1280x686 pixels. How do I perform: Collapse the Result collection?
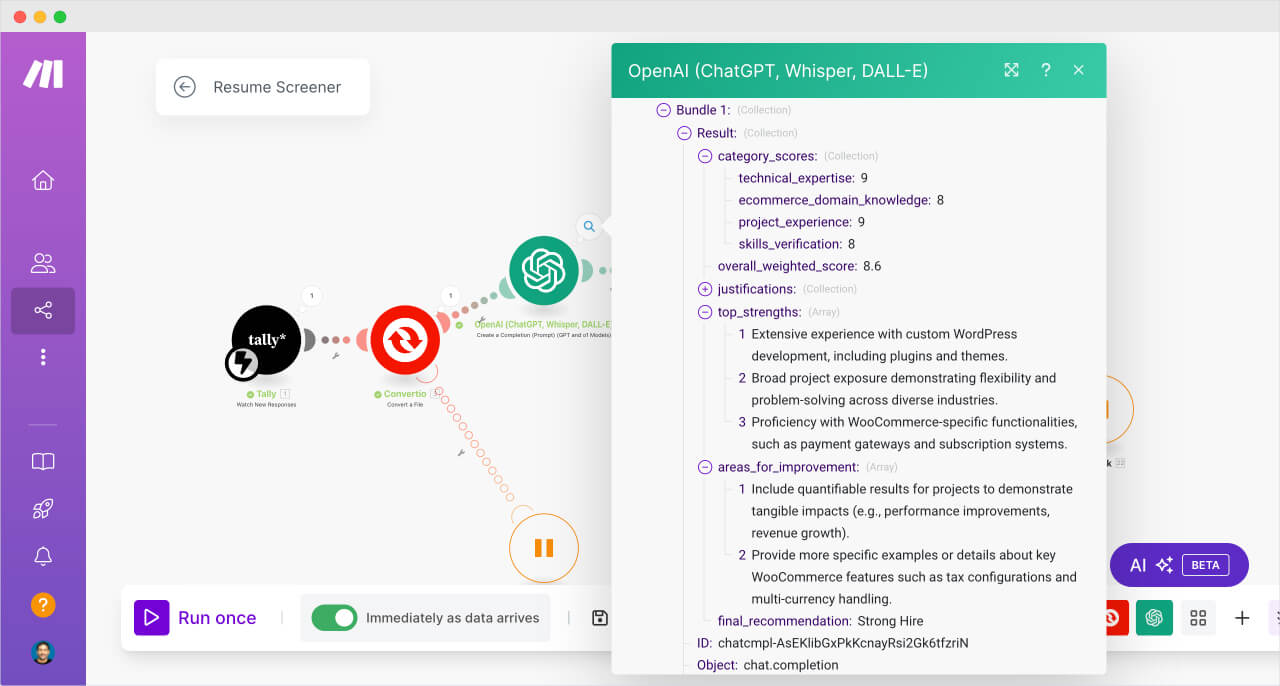point(684,133)
